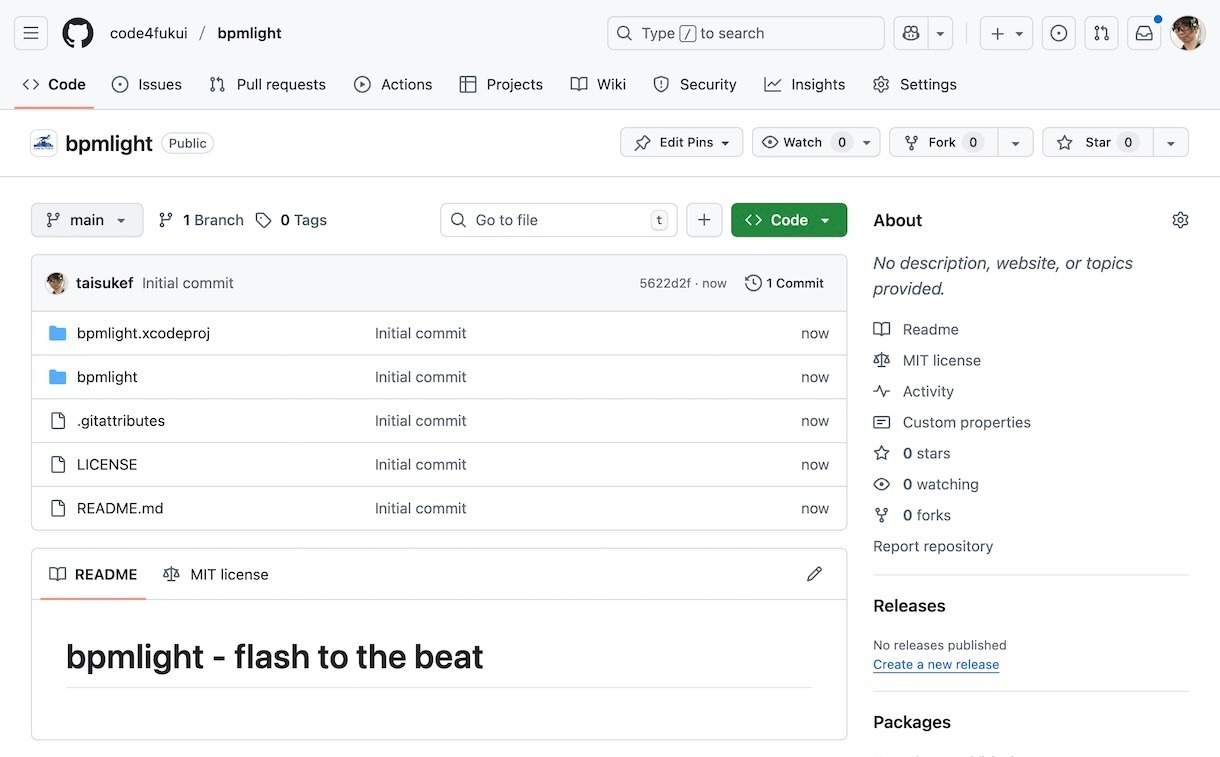This screenshot has height=757, width=1220.
Task: Open the Copilot chat icon
Action: coord(911,33)
